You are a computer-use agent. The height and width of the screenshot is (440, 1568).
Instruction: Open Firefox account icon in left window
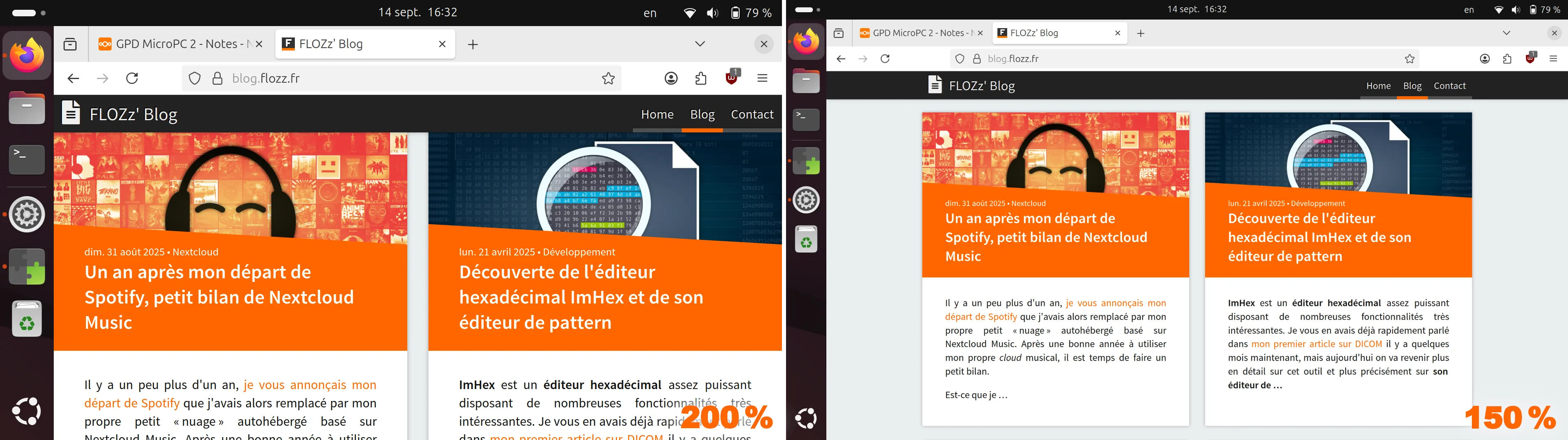671,79
